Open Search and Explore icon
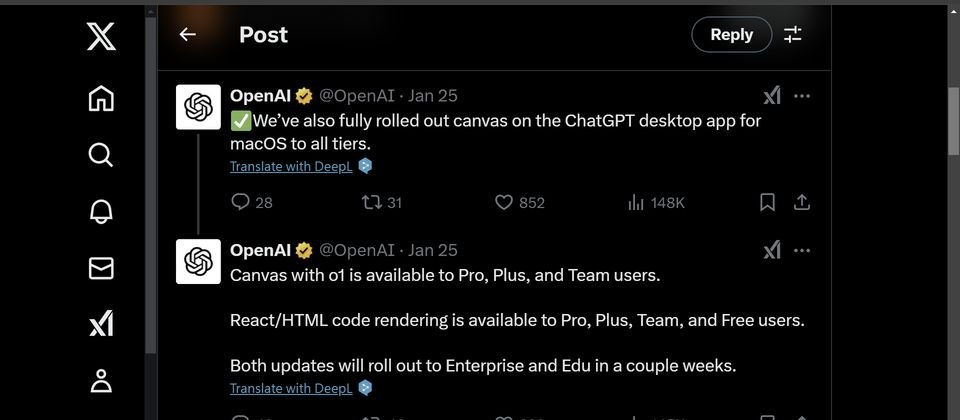This screenshot has height=420, width=960. click(x=101, y=155)
